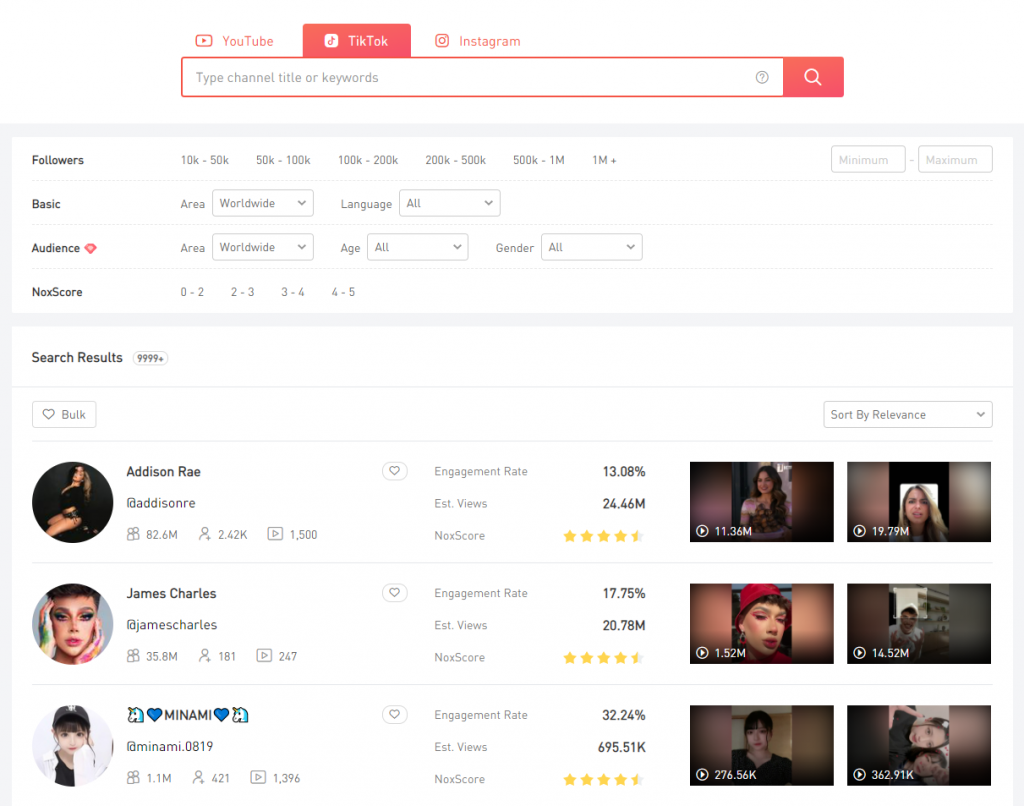
Task: Filter by NoxScore 3 - 4
Action: (x=293, y=292)
